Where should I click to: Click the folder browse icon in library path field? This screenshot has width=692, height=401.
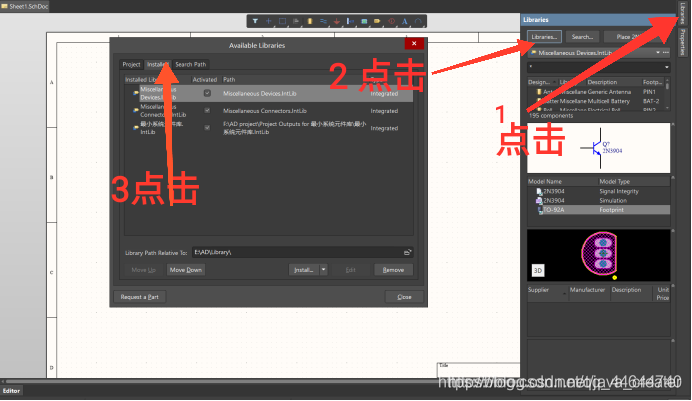click(x=407, y=252)
